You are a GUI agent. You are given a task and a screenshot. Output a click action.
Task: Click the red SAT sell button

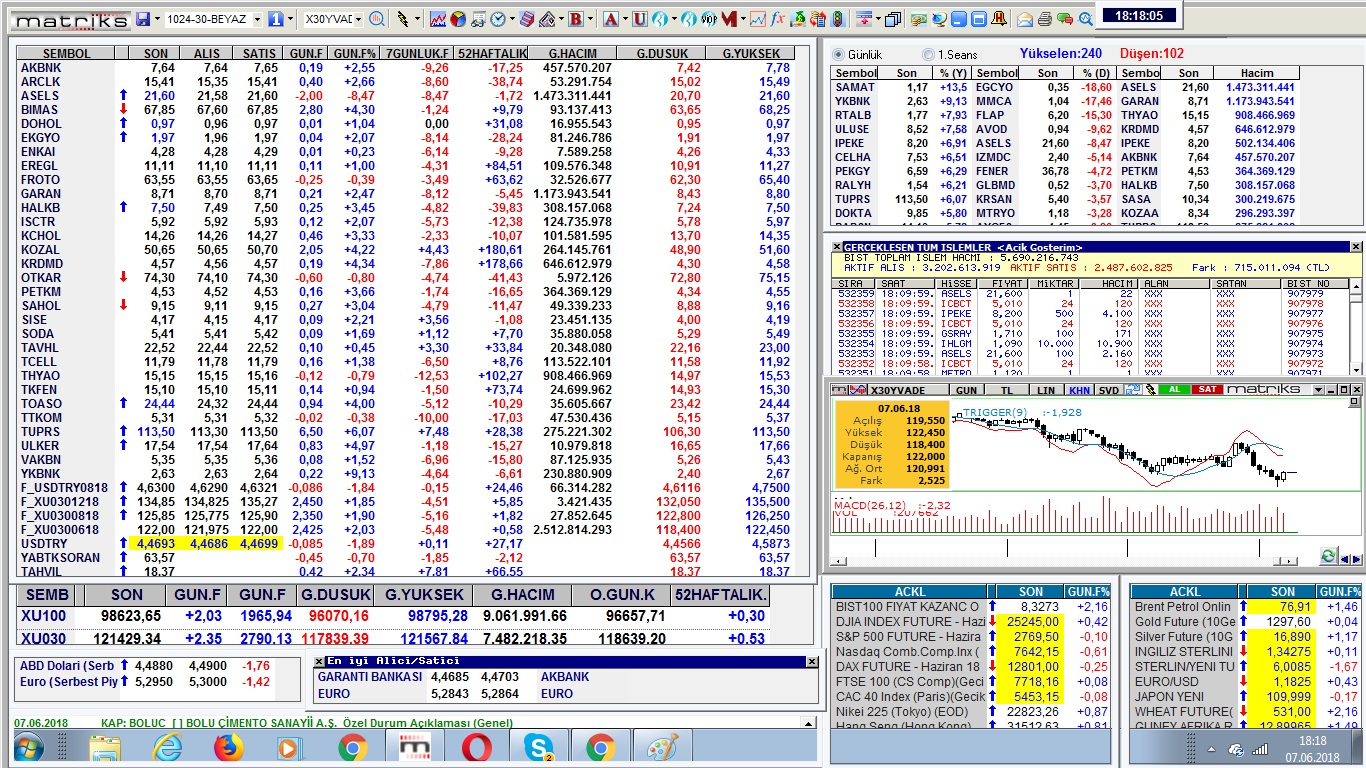click(1207, 389)
